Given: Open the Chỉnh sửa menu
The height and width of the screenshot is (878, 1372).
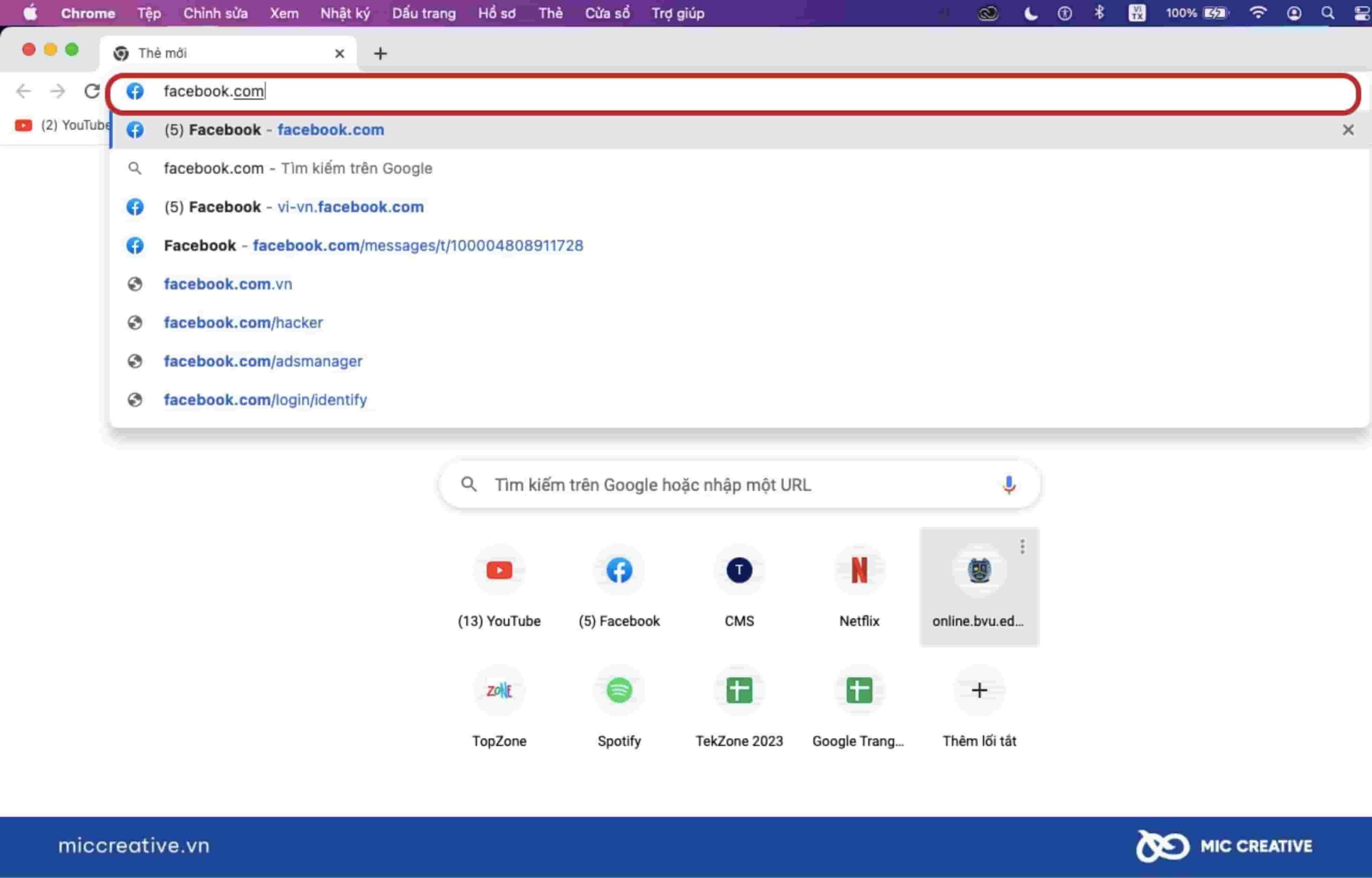Looking at the screenshot, I should pyautogui.click(x=215, y=13).
